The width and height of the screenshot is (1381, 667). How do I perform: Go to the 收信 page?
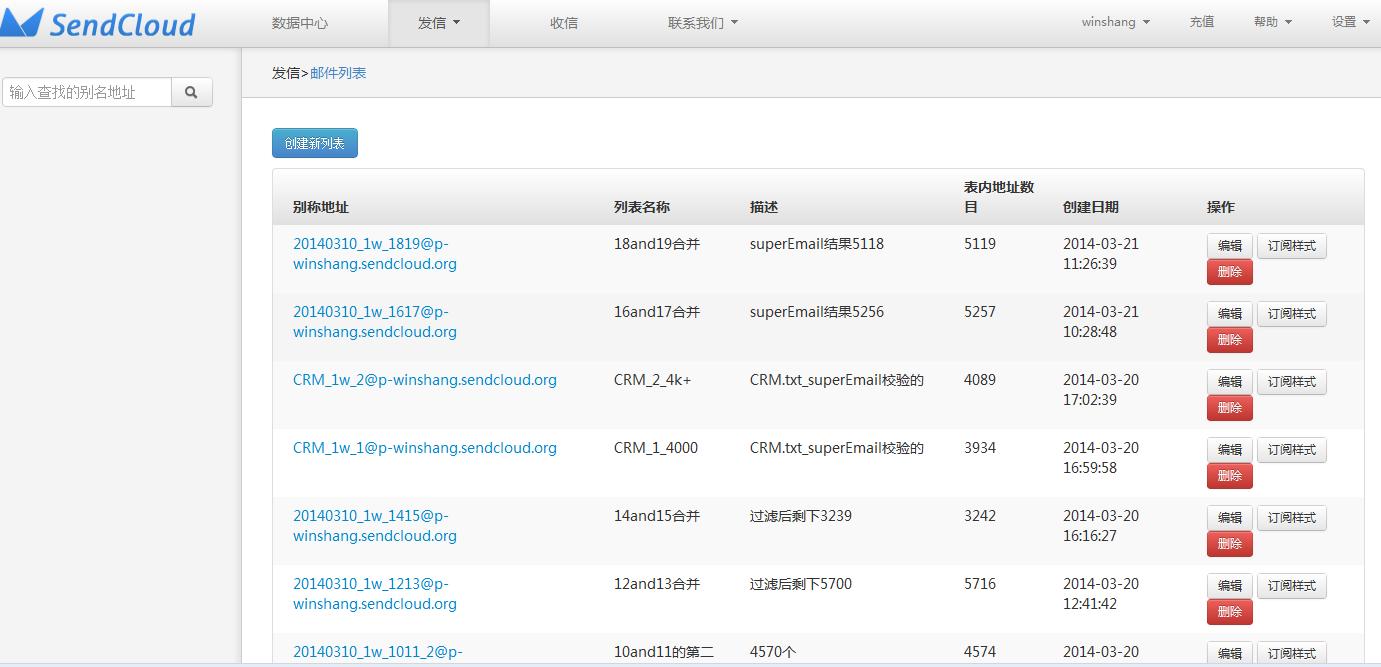click(564, 22)
